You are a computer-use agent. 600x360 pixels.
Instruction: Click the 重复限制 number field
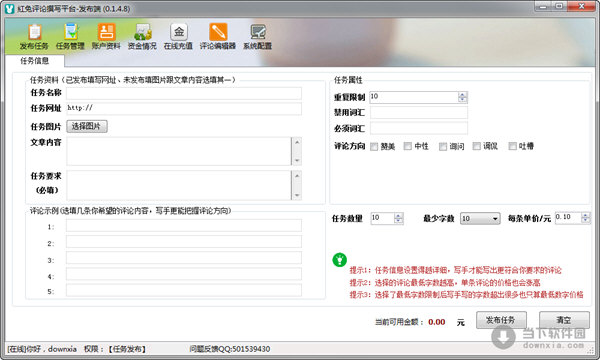(414, 97)
